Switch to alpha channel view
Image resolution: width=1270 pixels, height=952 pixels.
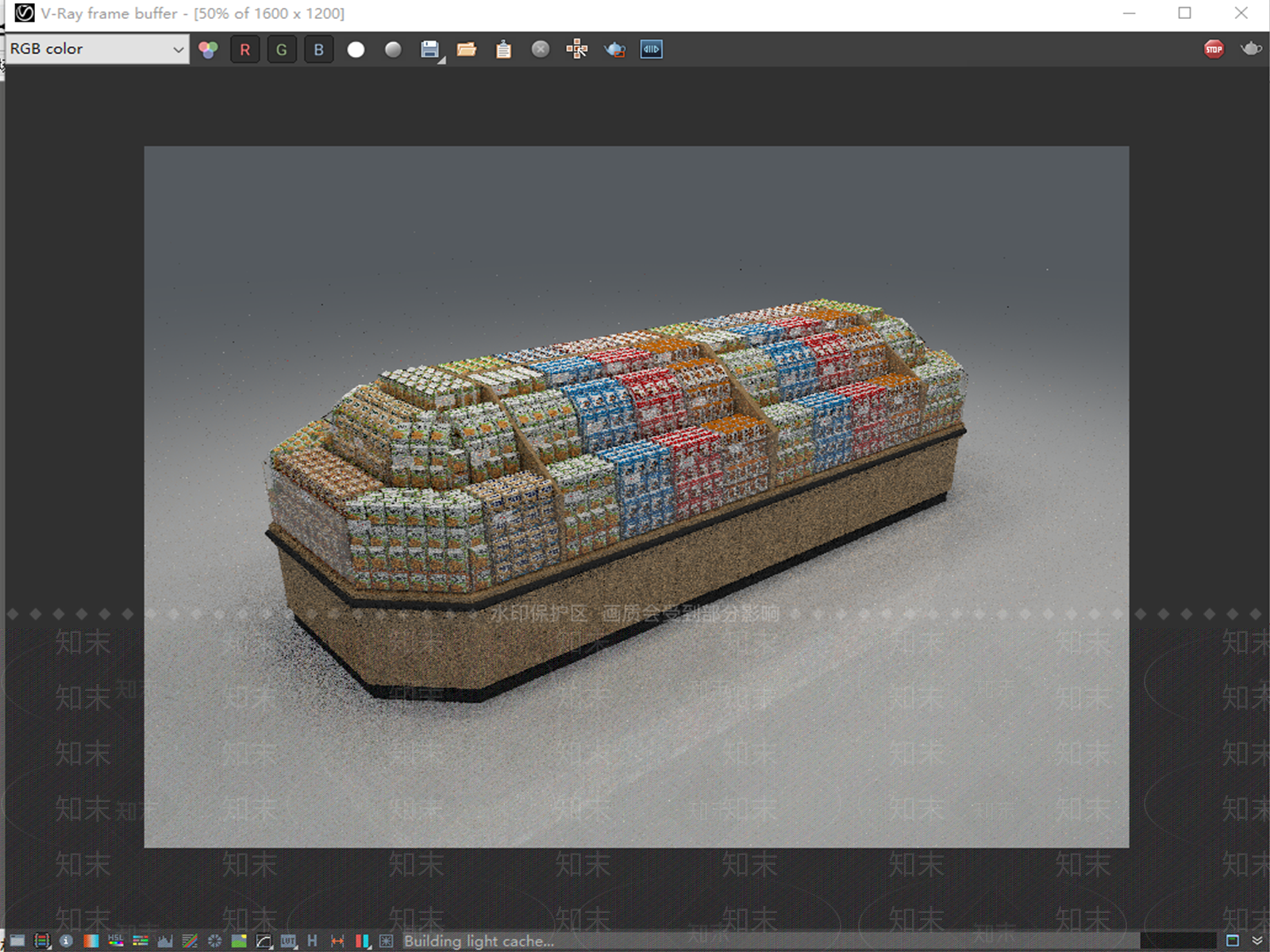tap(356, 49)
